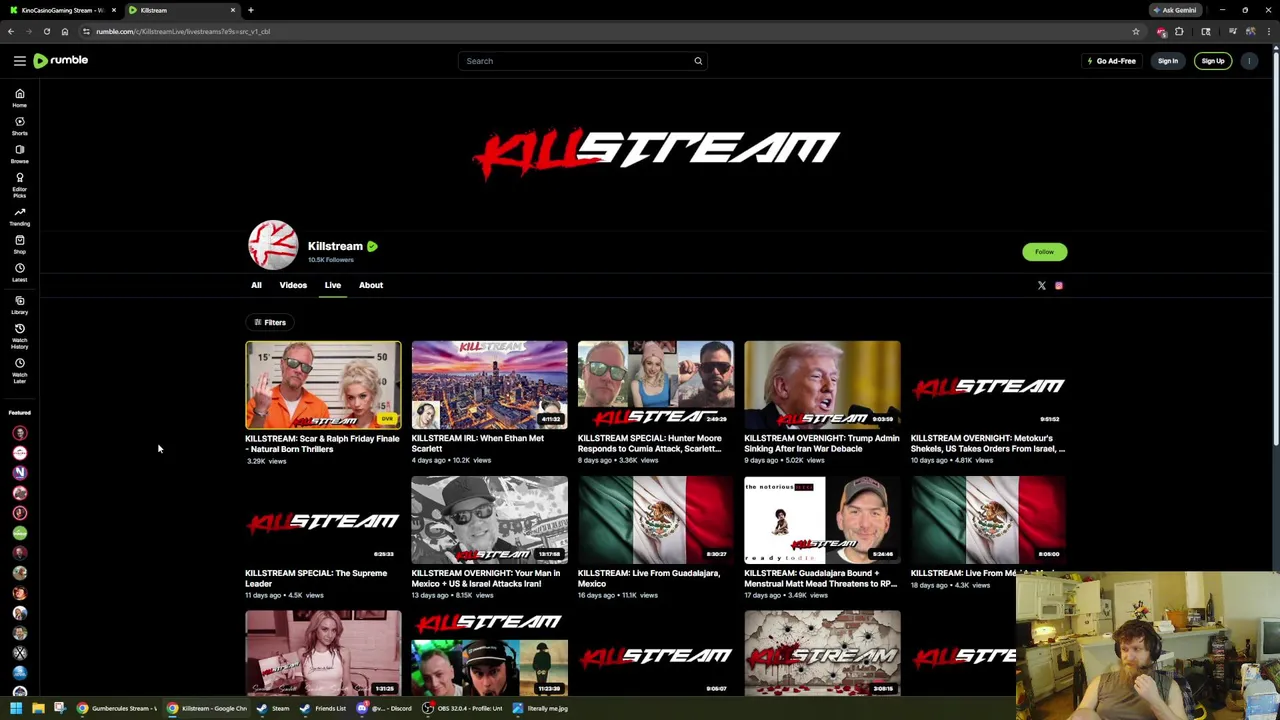Click the page vertical scrollbar
Image resolution: width=1280 pixels, height=720 pixels.
pyautogui.click(x=1275, y=250)
